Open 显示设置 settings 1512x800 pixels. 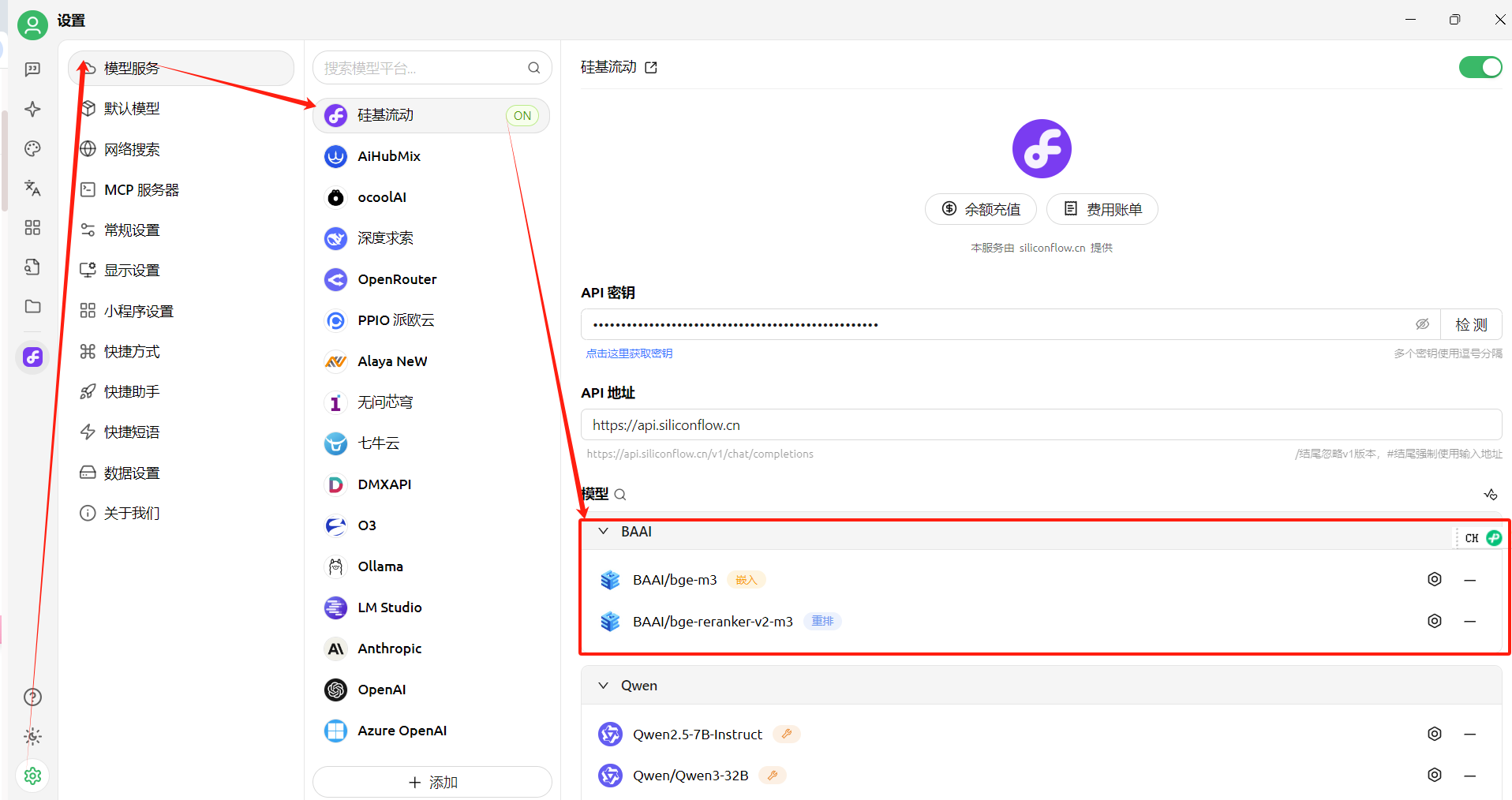pos(181,271)
